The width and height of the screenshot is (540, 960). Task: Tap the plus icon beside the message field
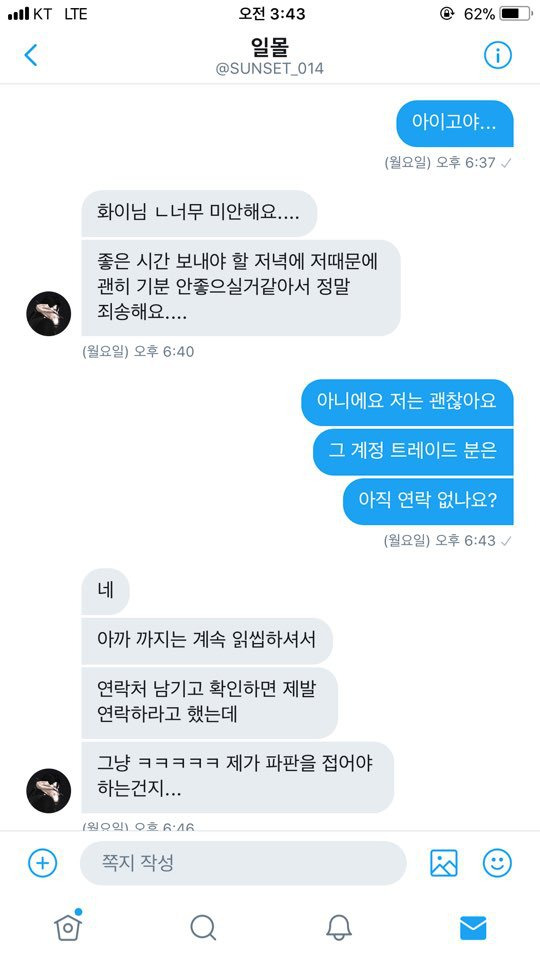tap(42, 863)
